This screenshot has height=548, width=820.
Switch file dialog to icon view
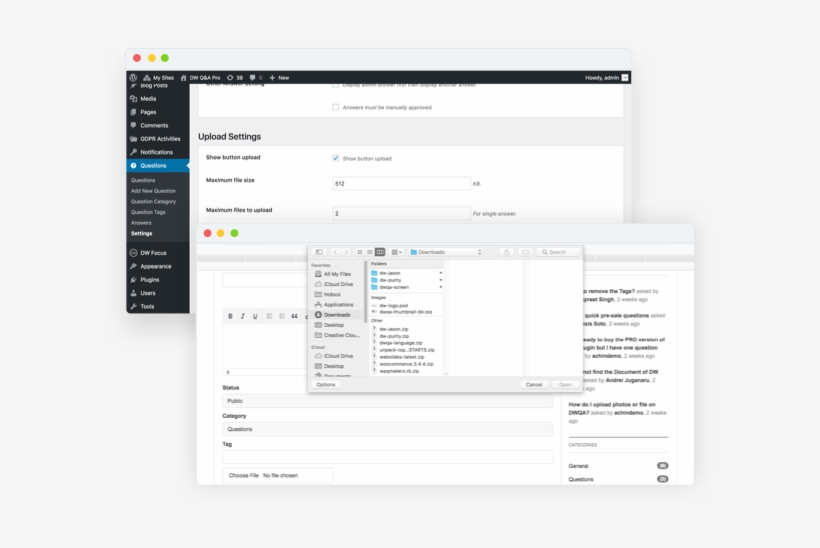tap(360, 252)
